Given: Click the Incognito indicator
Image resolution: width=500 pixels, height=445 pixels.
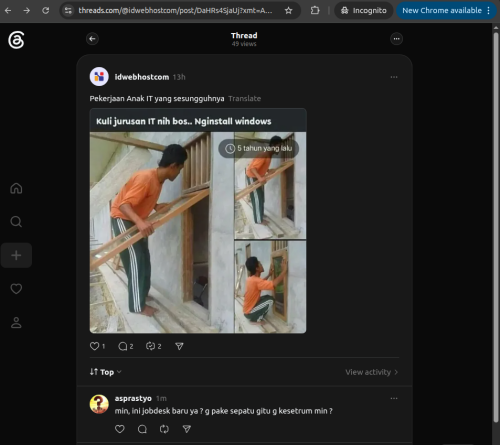Looking at the screenshot, I should tap(364, 11).
